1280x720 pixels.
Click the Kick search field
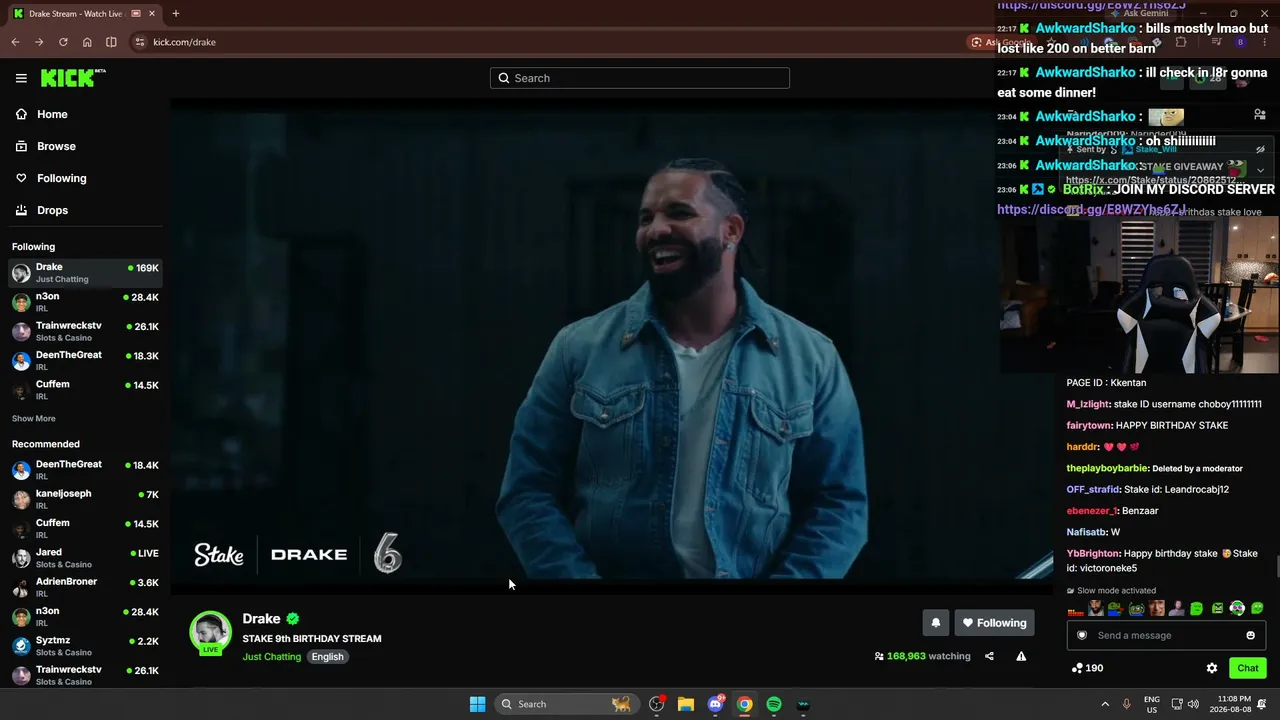pos(640,78)
